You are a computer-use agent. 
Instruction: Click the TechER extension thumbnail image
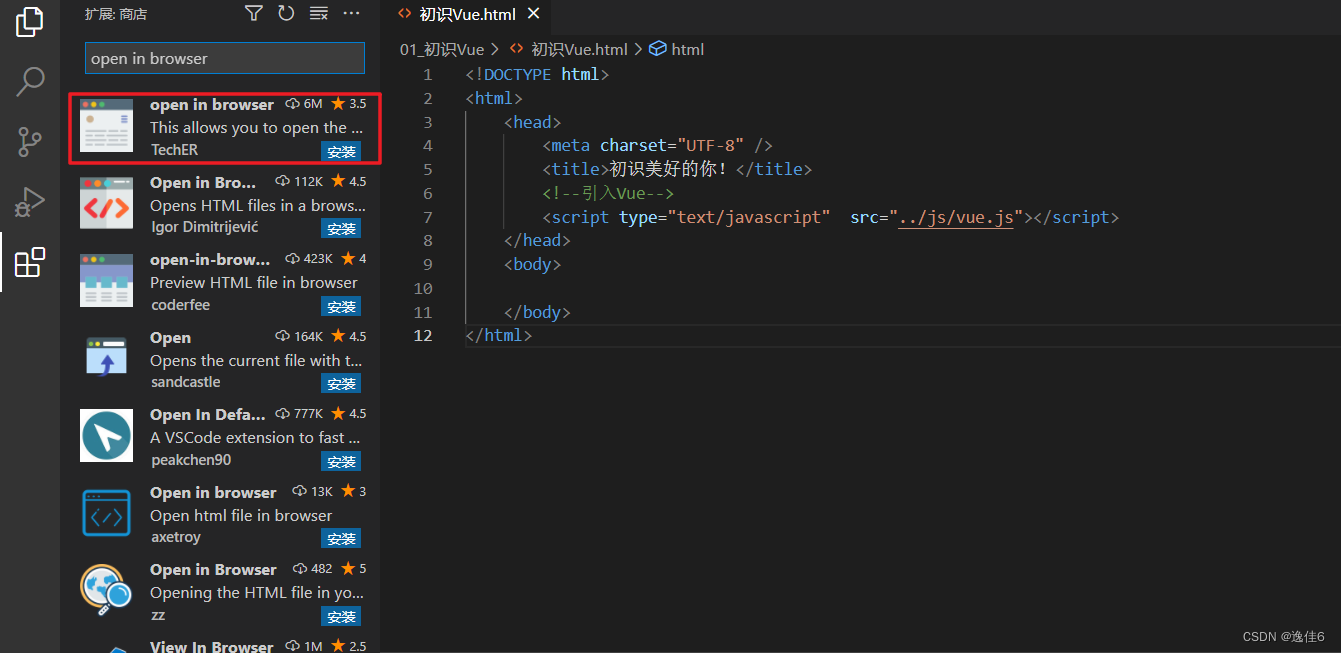click(x=106, y=126)
